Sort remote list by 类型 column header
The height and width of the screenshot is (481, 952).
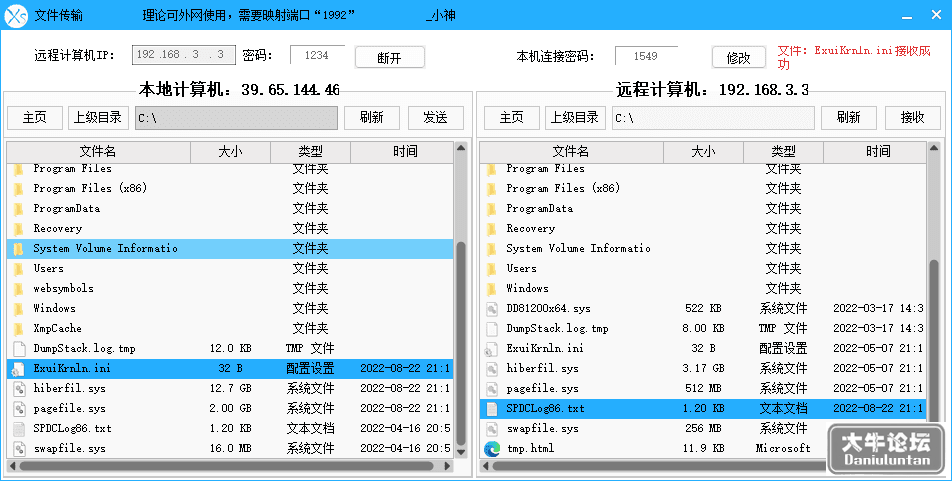pyautogui.click(x=783, y=152)
